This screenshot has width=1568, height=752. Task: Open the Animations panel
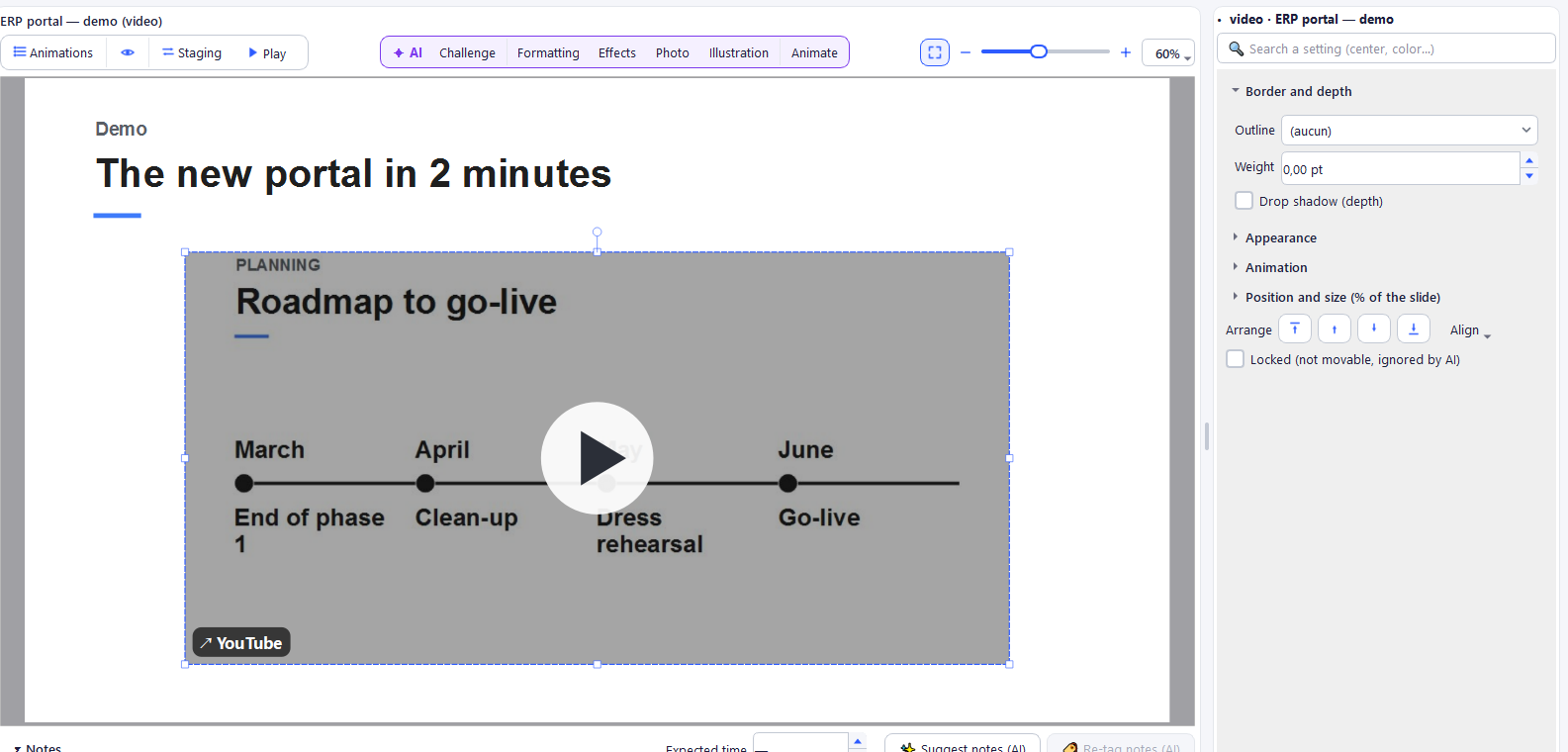pos(53,53)
